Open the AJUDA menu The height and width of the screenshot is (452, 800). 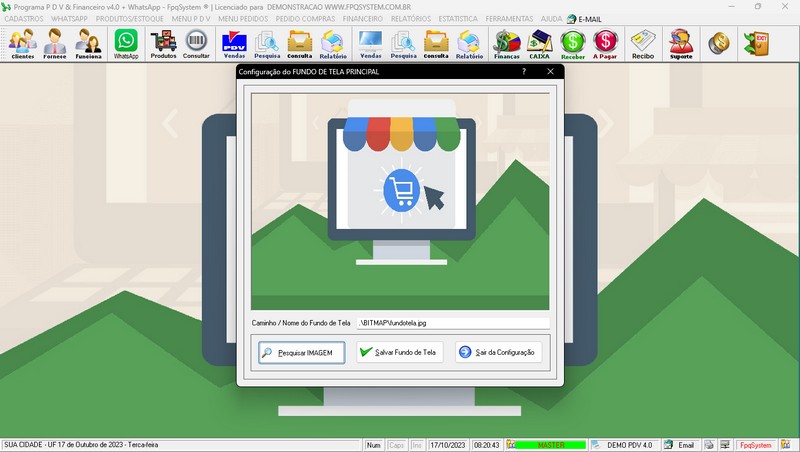[551, 19]
